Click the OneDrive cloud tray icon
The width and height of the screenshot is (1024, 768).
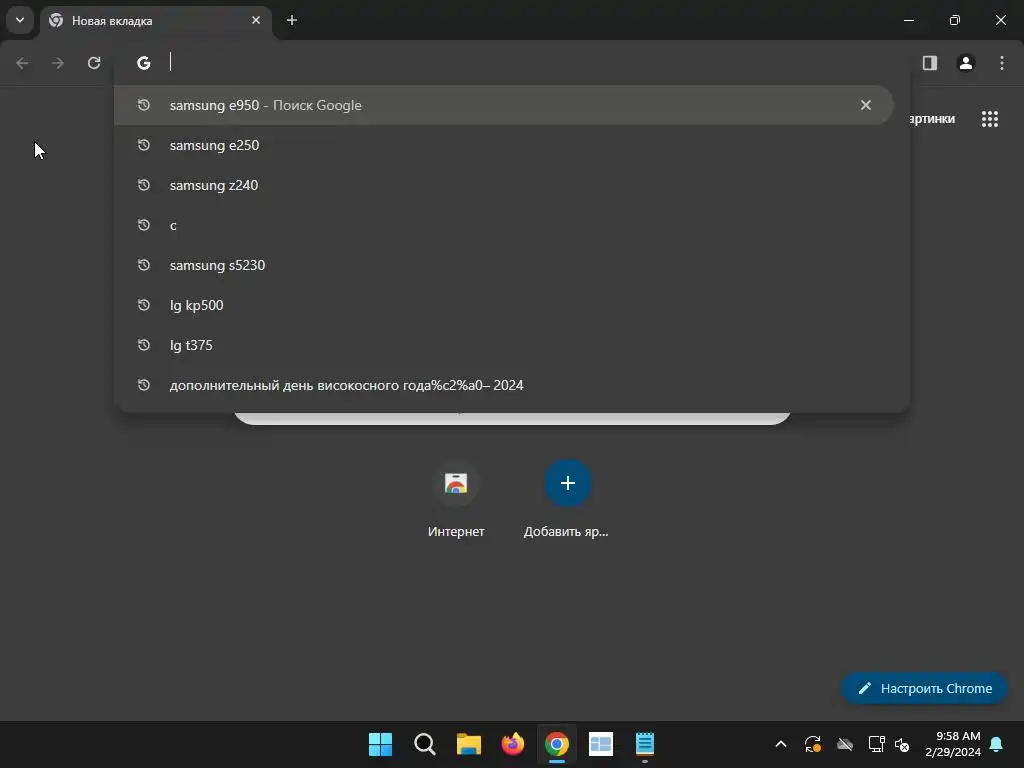[x=845, y=744]
